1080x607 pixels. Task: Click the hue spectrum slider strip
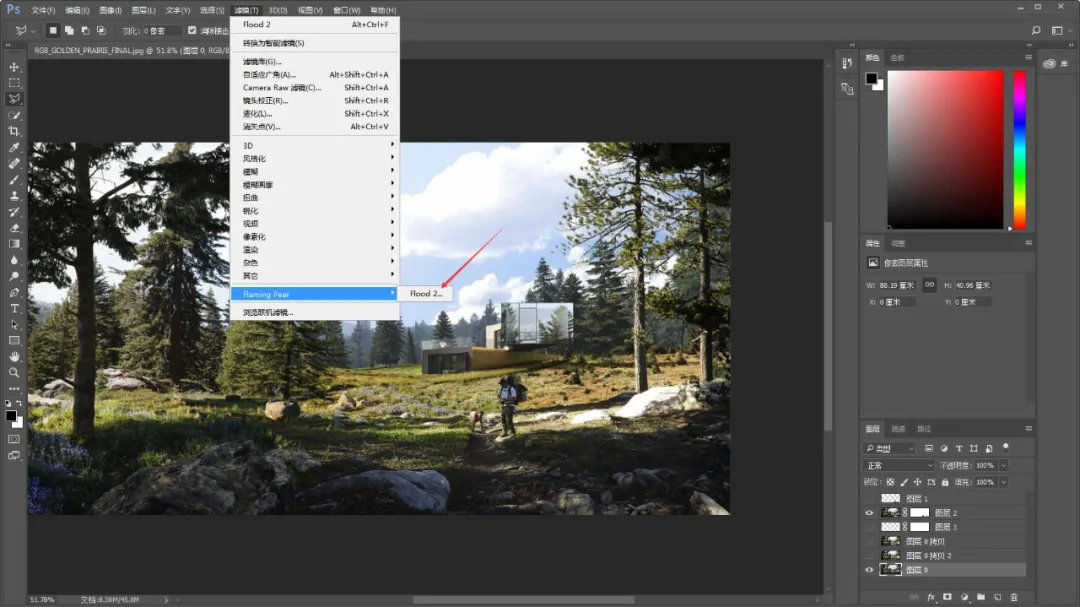(x=1019, y=149)
